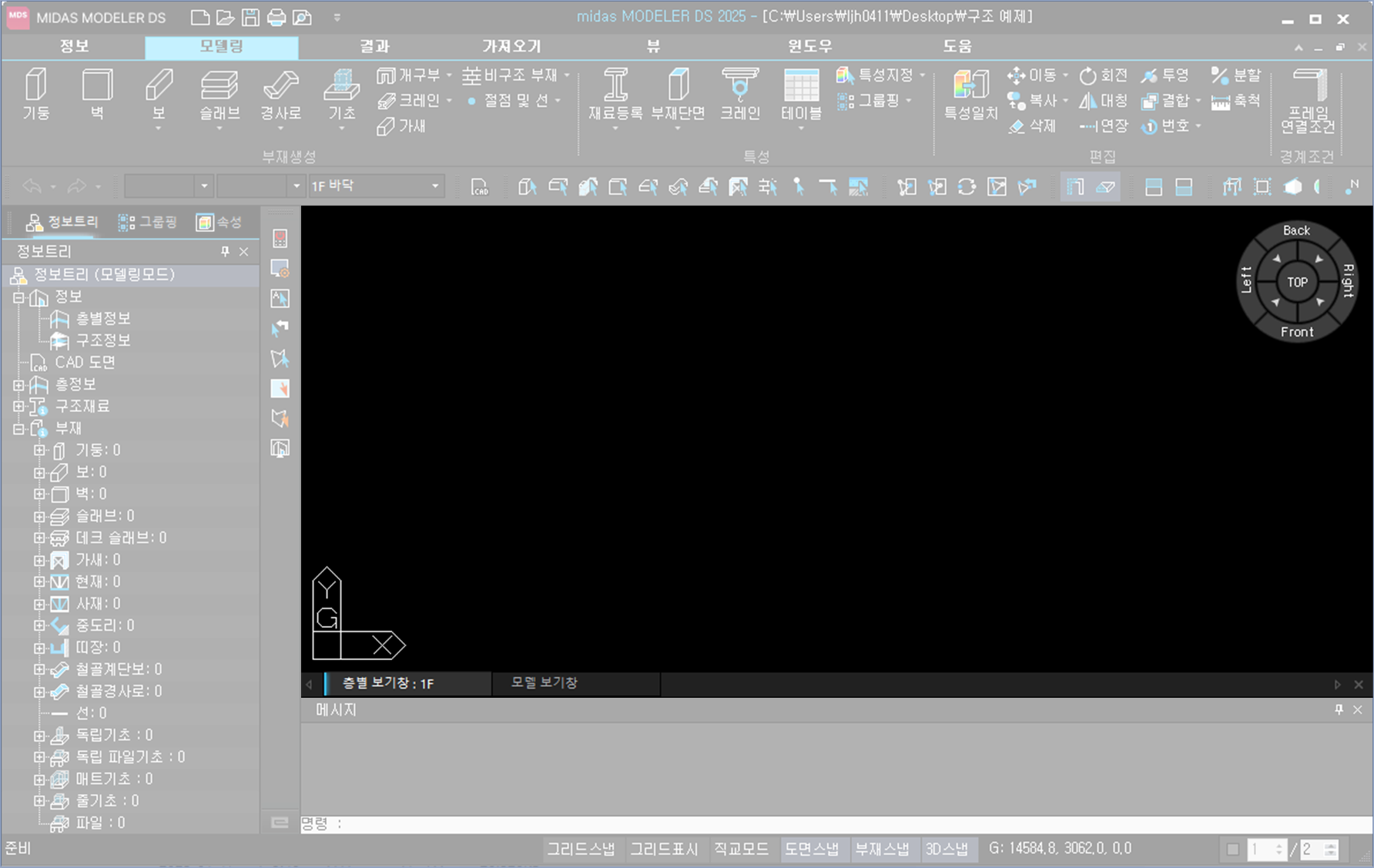Open the 특성지정 dropdown

pyautogui.click(x=922, y=75)
